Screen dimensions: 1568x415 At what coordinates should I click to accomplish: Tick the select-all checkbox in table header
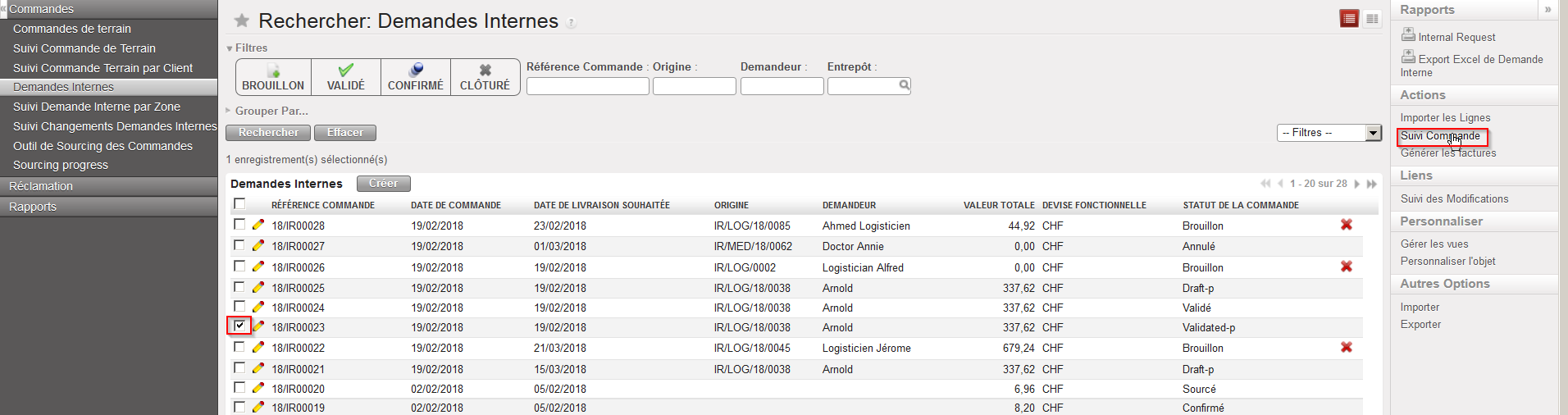[x=239, y=203]
